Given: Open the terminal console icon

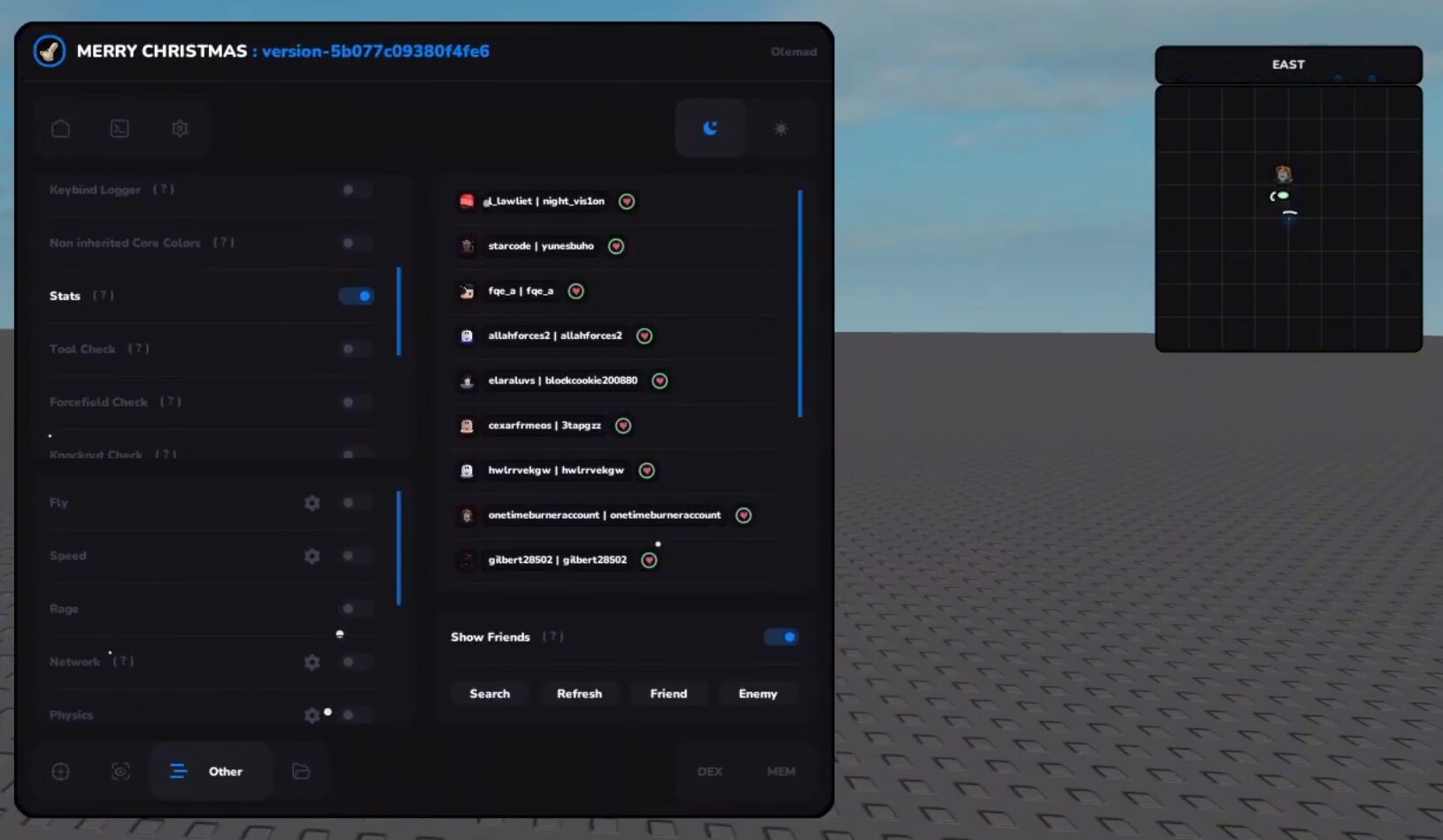Looking at the screenshot, I should [120, 128].
